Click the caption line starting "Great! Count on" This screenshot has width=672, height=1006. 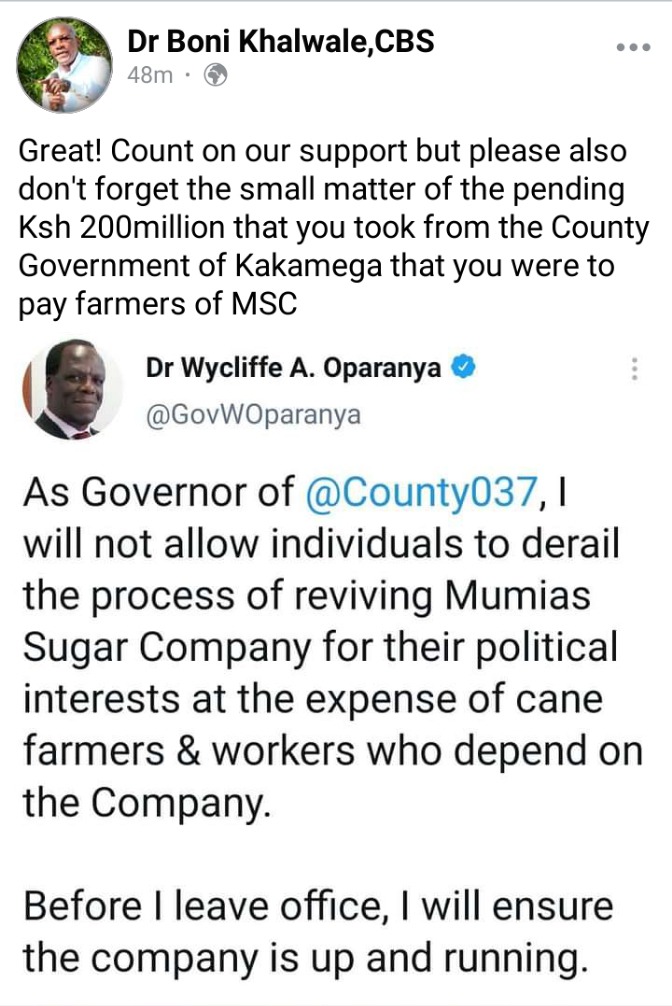tap(322, 151)
